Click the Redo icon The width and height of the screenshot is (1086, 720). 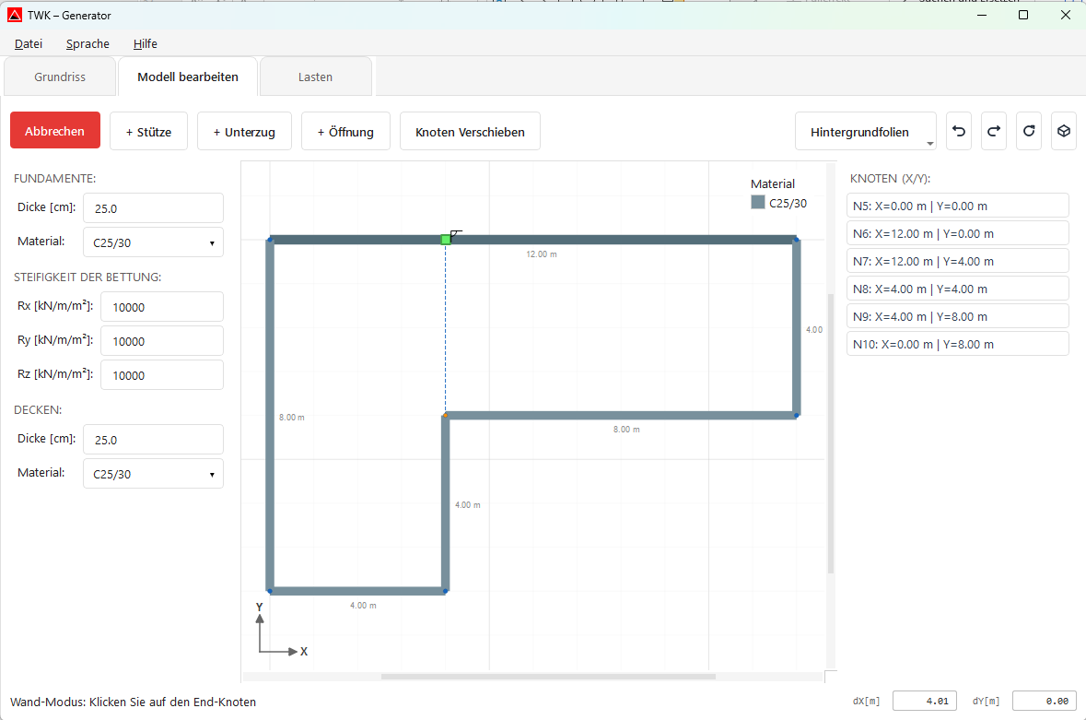(993, 131)
